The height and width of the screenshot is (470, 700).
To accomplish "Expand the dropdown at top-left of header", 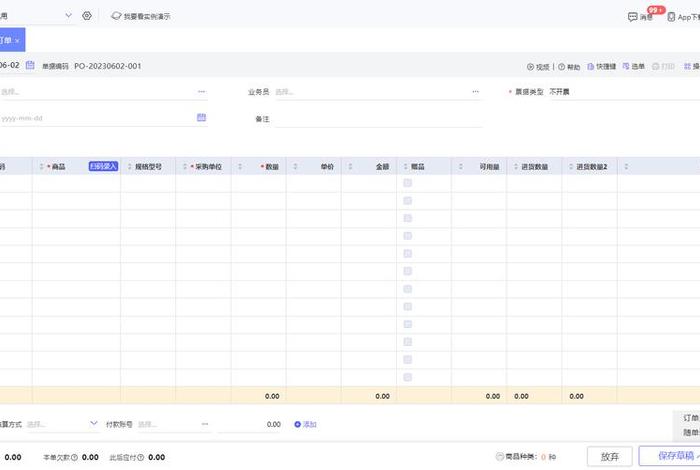I will [x=68, y=16].
